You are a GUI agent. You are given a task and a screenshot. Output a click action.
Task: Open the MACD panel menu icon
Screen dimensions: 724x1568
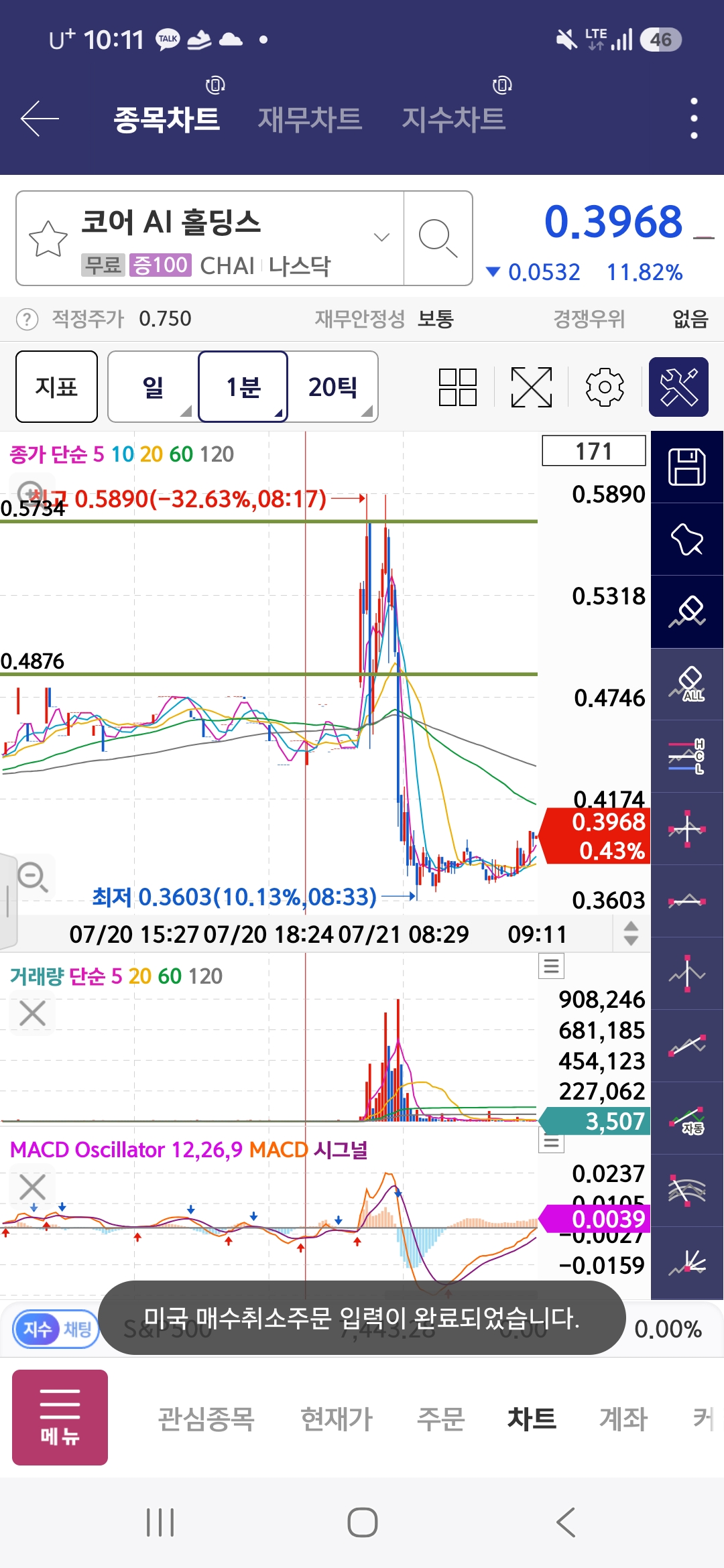pos(551,1141)
